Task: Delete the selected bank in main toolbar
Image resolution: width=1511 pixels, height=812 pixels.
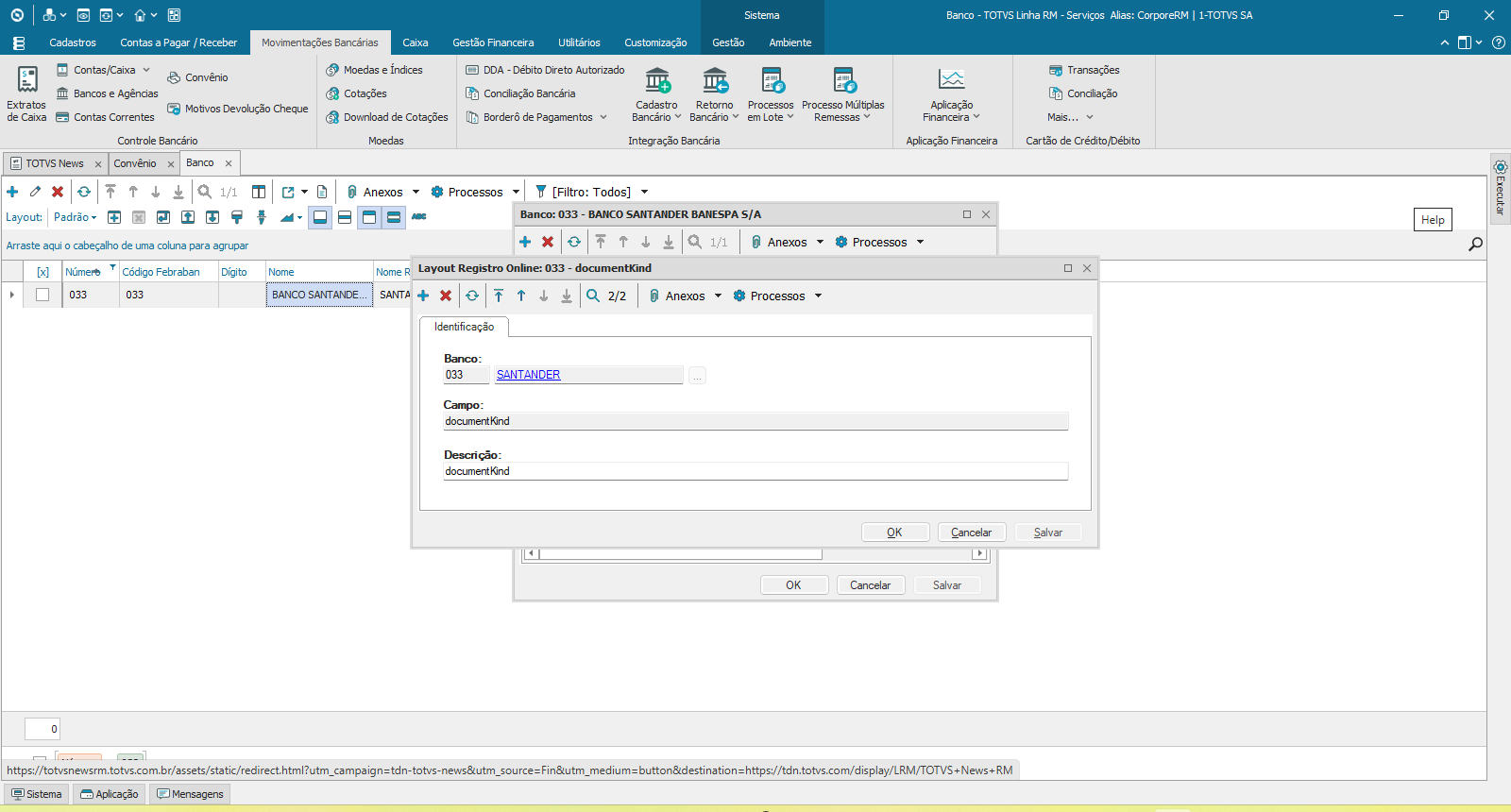Action: point(58,192)
